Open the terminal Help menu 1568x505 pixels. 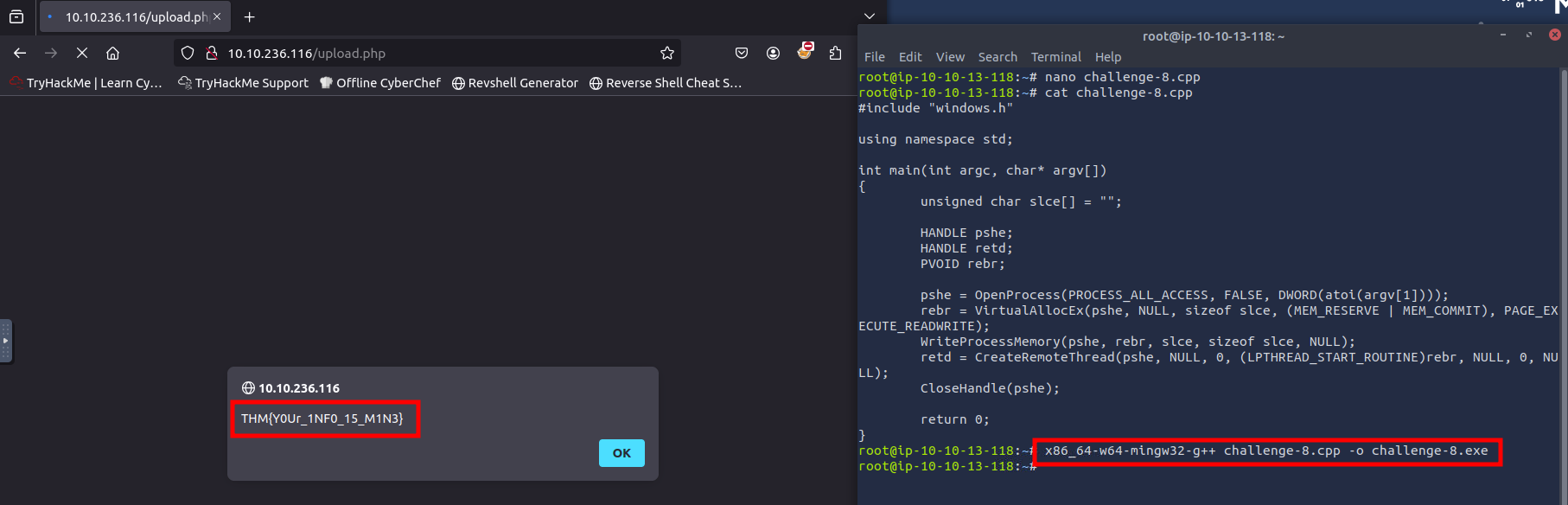pos(1108,57)
